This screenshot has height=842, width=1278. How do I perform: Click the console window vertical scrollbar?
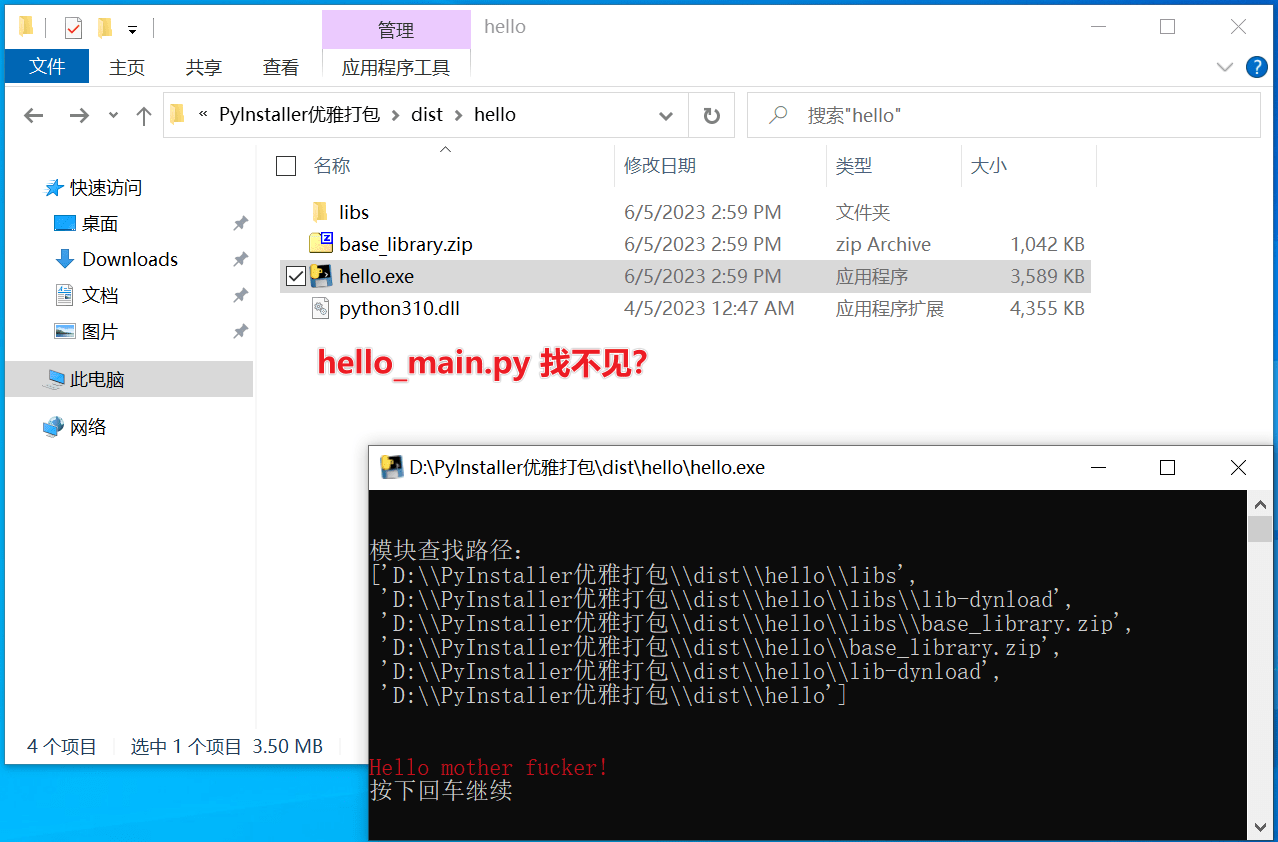coord(1260,666)
